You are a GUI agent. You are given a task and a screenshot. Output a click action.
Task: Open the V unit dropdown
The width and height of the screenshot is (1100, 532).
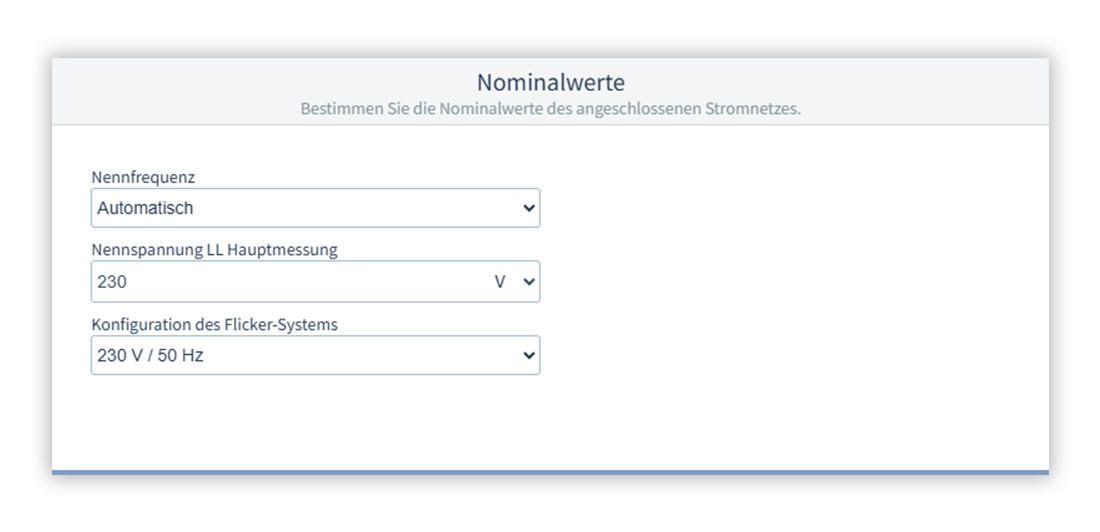pyautogui.click(x=515, y=282)
